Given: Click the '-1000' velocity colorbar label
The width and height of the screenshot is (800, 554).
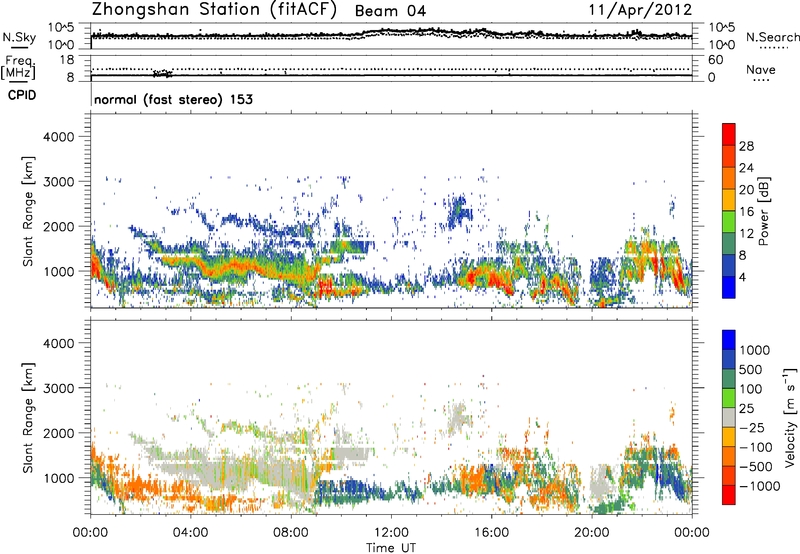Looking at the screenshot, I should (x=760, y=486).
